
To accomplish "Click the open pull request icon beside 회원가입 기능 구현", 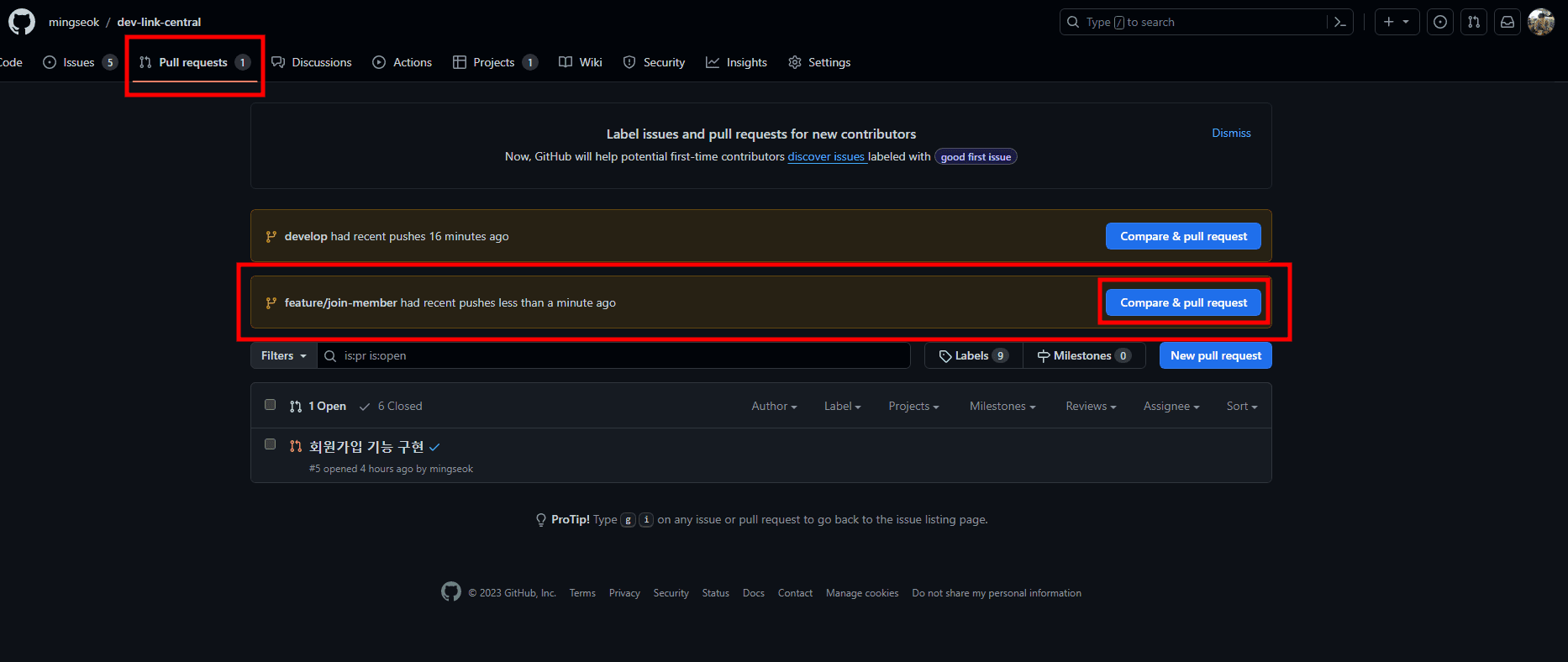I will pyautogui.click(x=296, y=447).
